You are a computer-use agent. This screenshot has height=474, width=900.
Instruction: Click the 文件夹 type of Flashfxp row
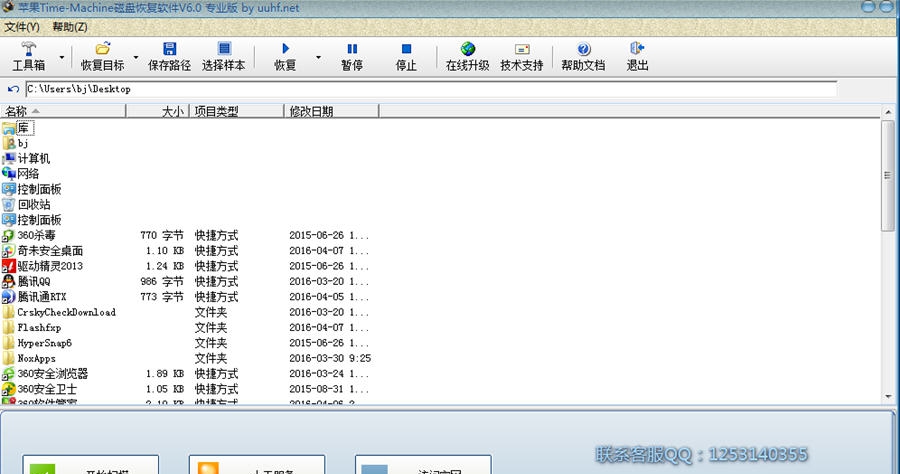click(x=211, y=328)
